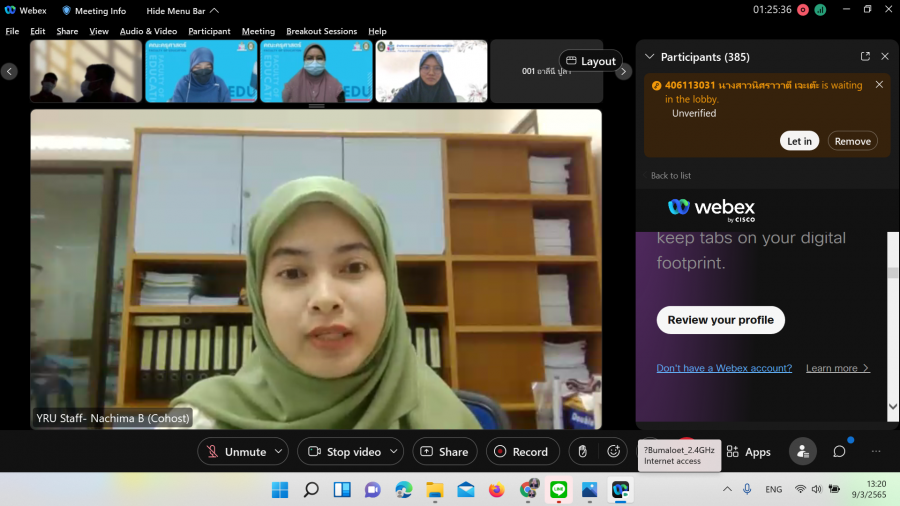The width and height of the screenshot is (900, 506).
Task: Expand audio options arrow beside Unmute
Action: pos(278,452)
